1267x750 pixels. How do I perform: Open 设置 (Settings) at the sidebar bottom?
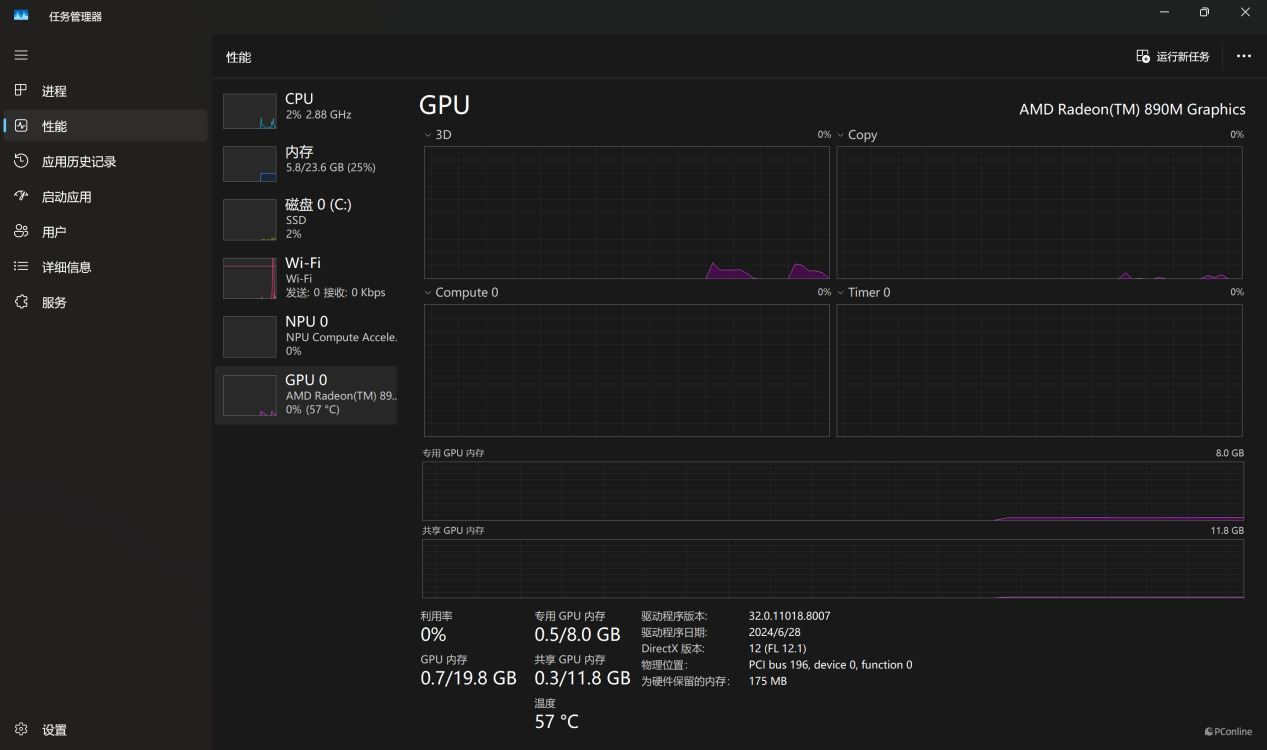pos(106,729)
